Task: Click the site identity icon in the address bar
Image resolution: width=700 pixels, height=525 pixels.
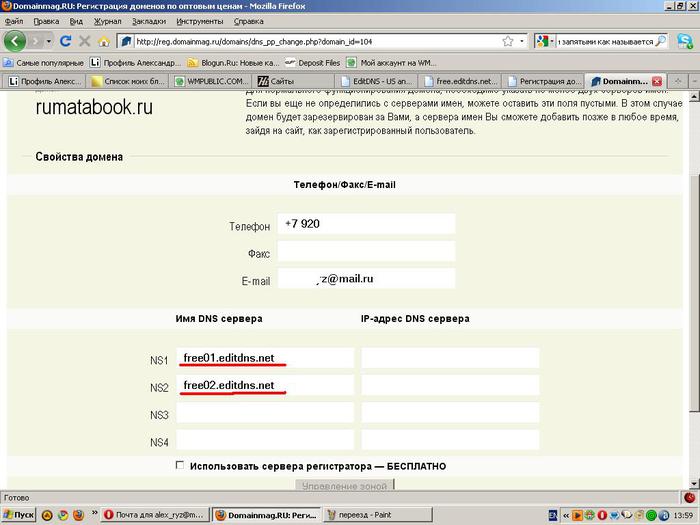Action: [x=126, y=42]
